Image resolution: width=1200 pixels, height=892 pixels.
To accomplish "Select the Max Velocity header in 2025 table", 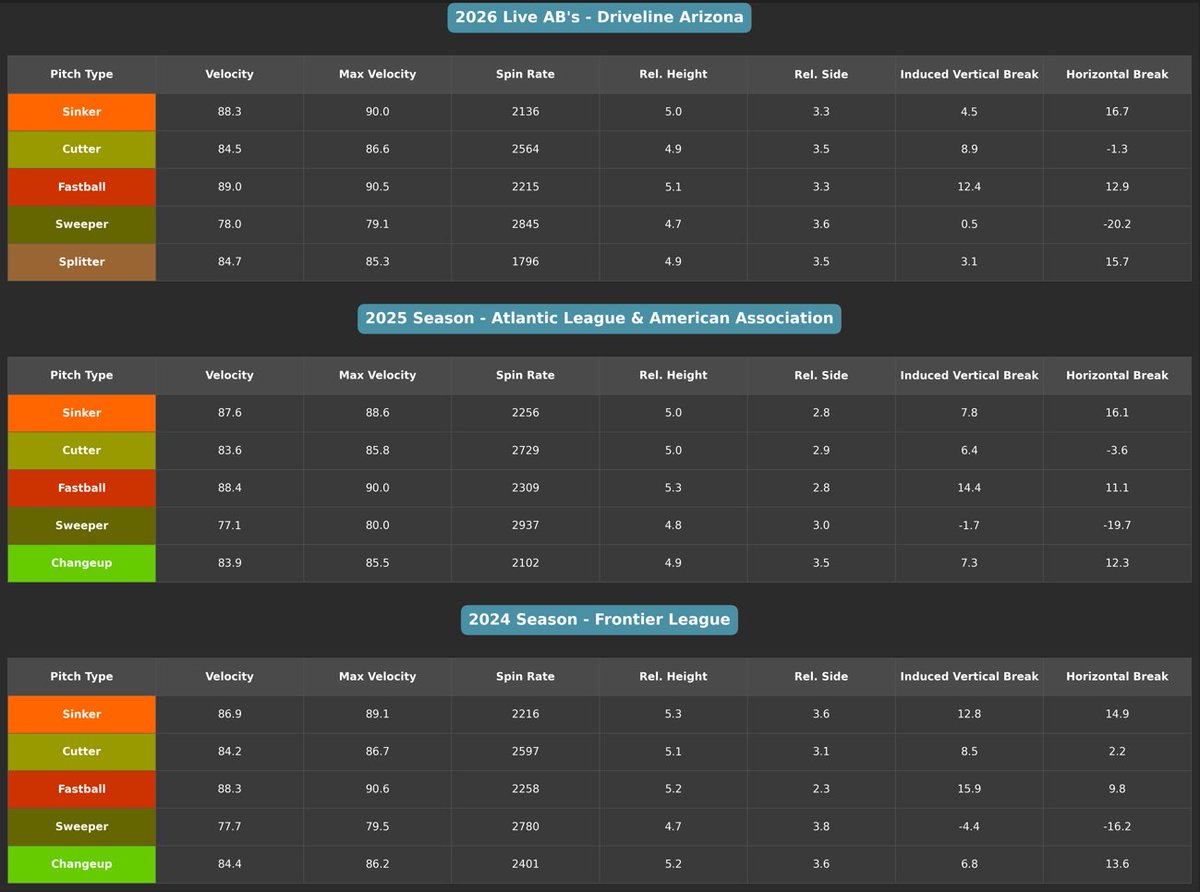I will [377, 375].
